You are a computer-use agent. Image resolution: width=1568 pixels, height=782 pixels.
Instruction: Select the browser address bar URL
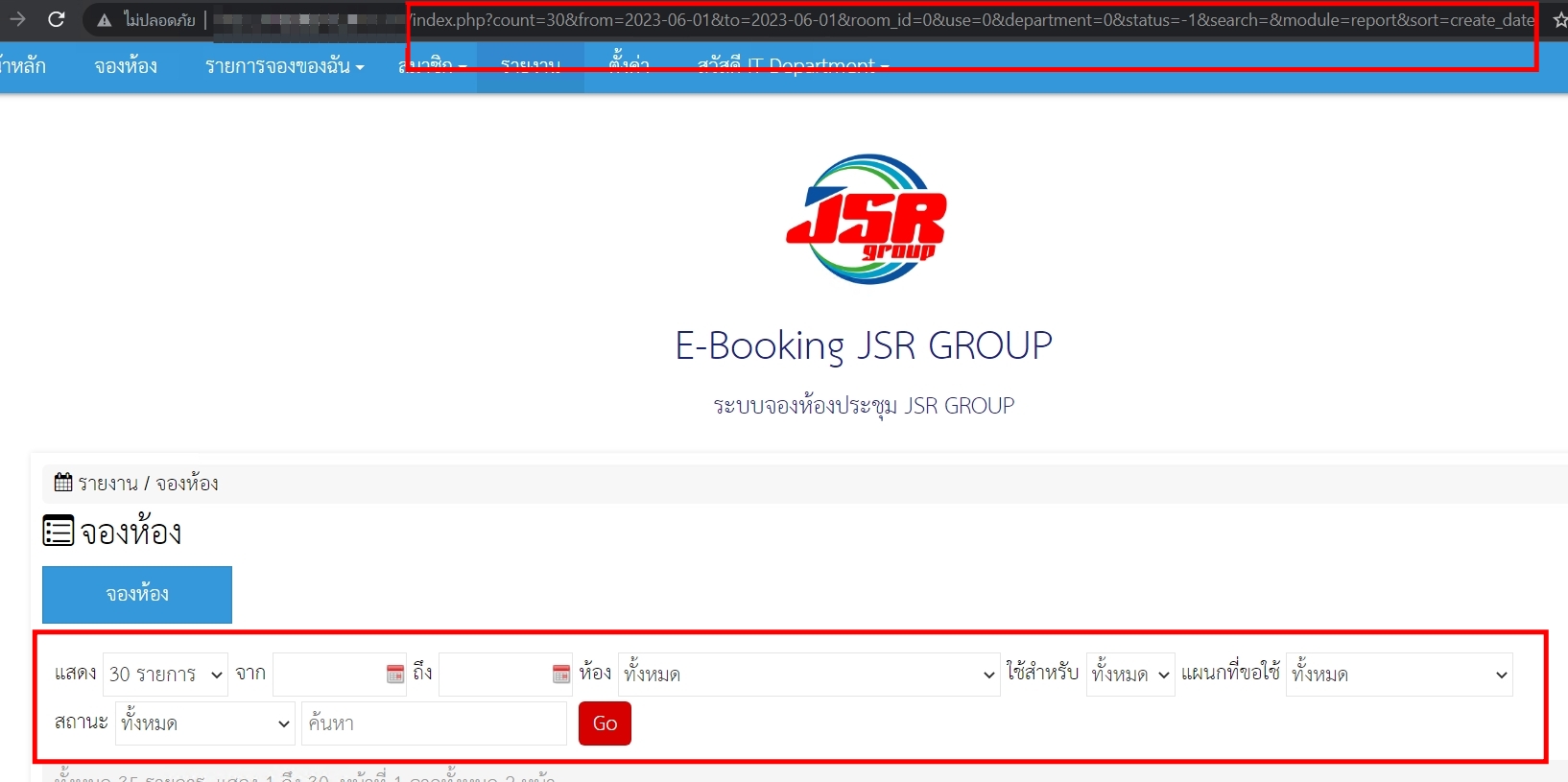coord(971,20)
